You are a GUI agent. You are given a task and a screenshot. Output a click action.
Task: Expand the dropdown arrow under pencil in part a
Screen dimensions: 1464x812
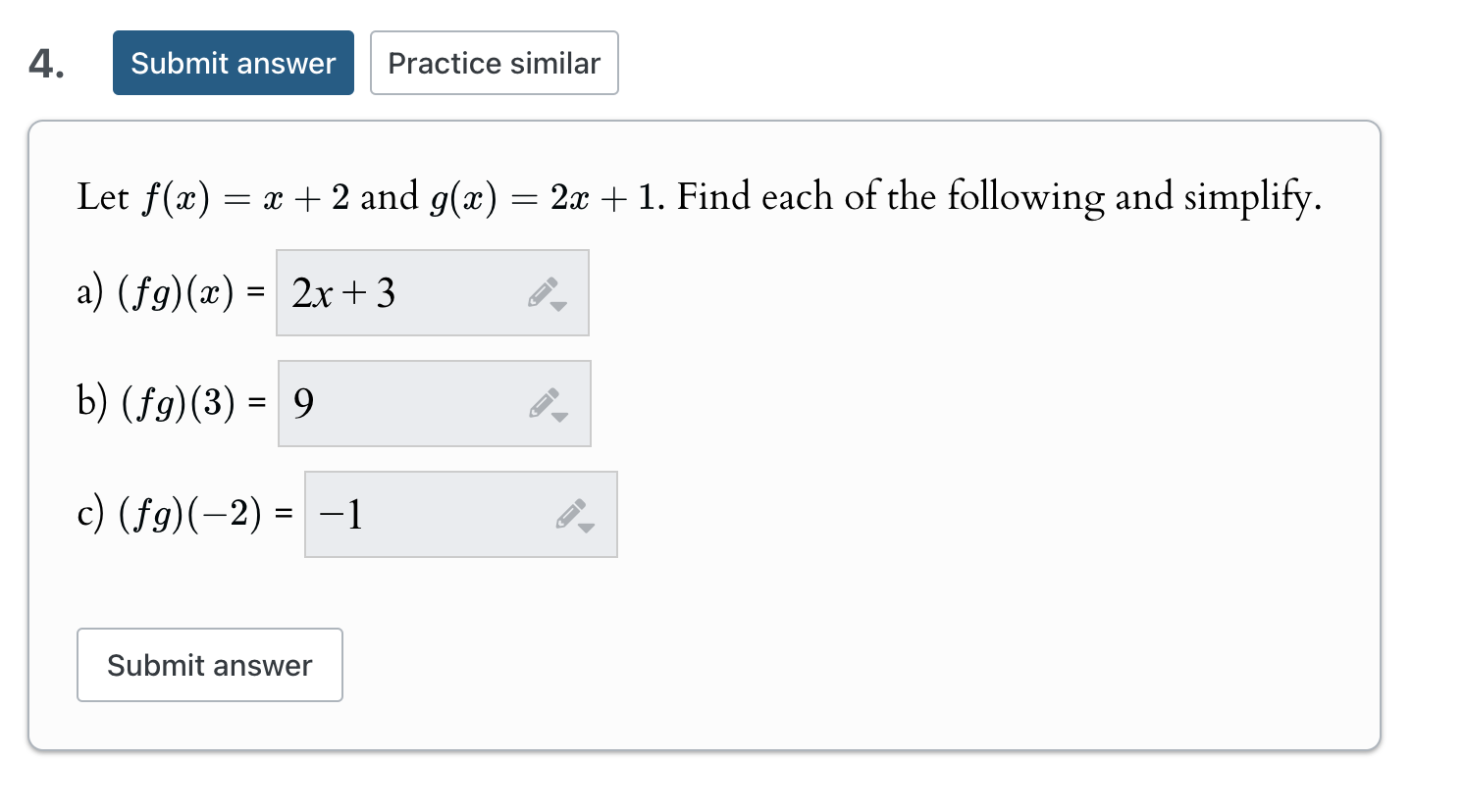tap(556, 307)
